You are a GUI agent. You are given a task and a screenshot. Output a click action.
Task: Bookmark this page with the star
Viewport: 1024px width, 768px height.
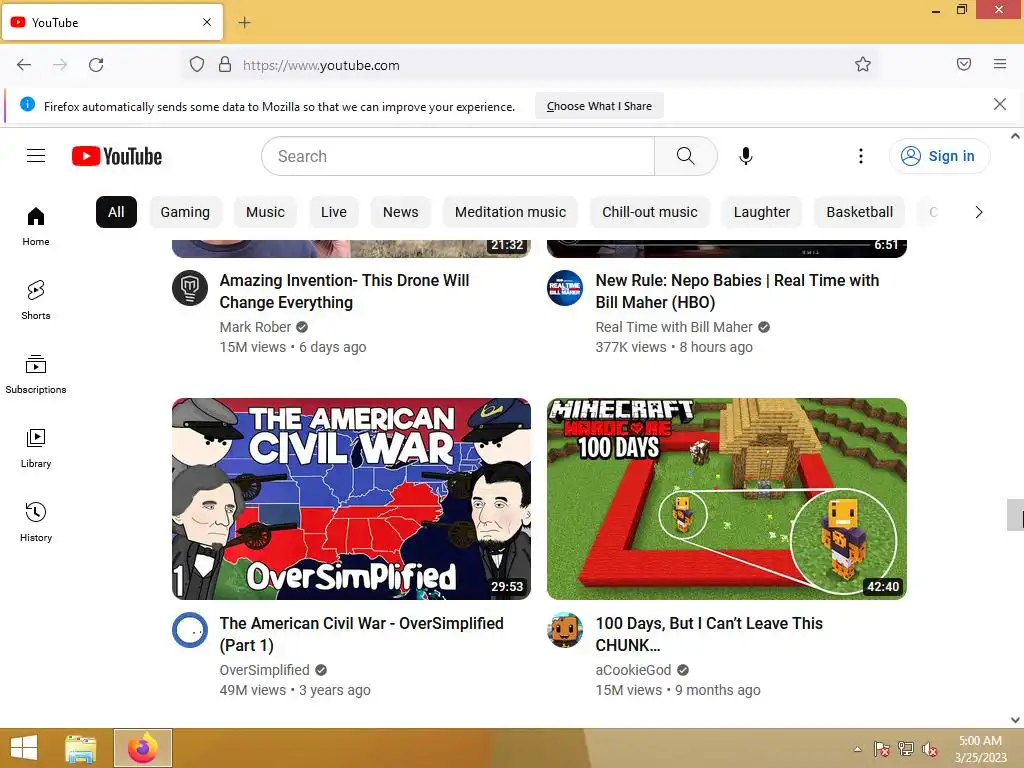[x=863, y=65]
